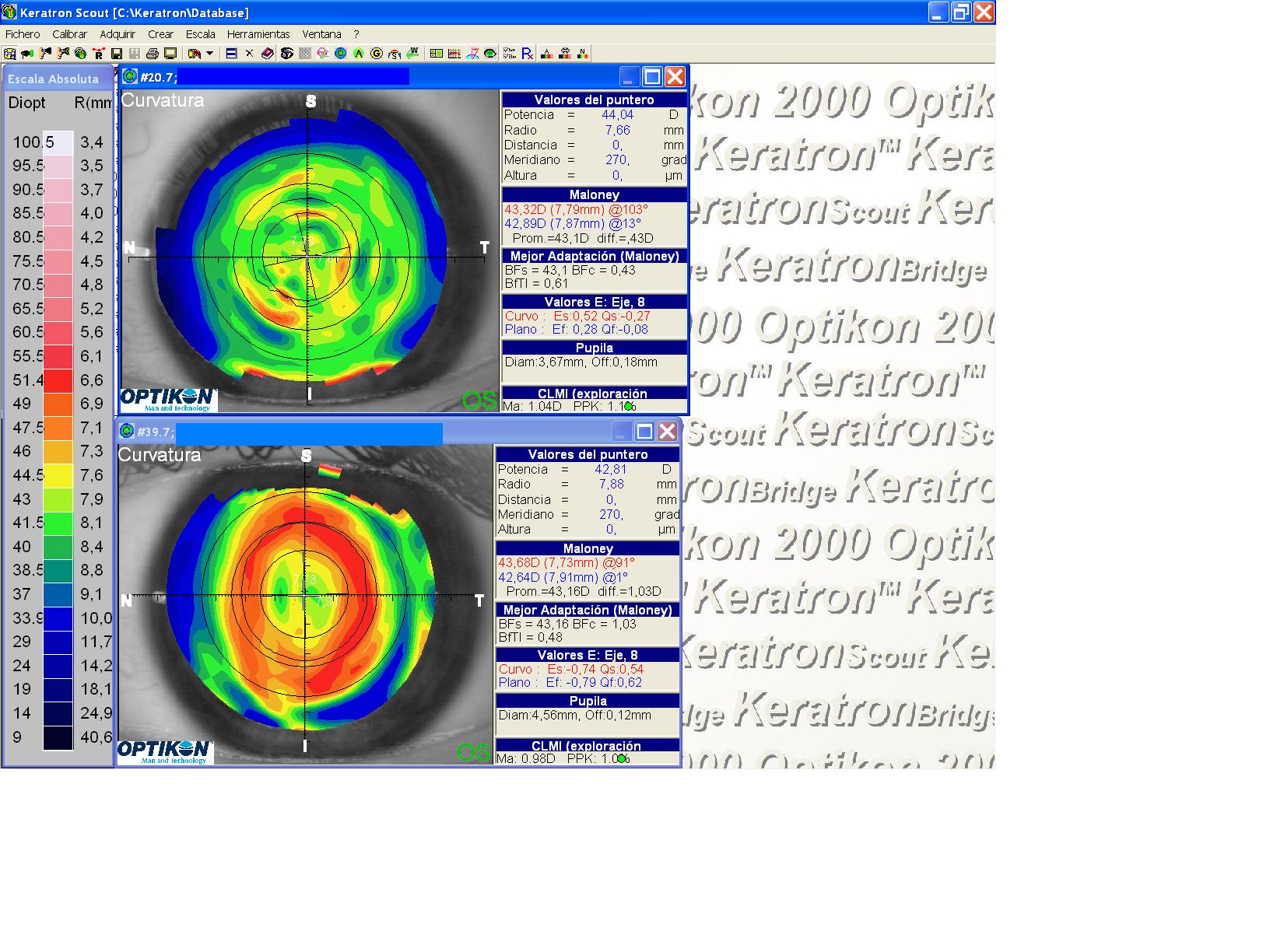Click Pupila Diam:3,67mm in upper window
Viewport: 1270px width, 952px height.
click(x=581, y=362)
